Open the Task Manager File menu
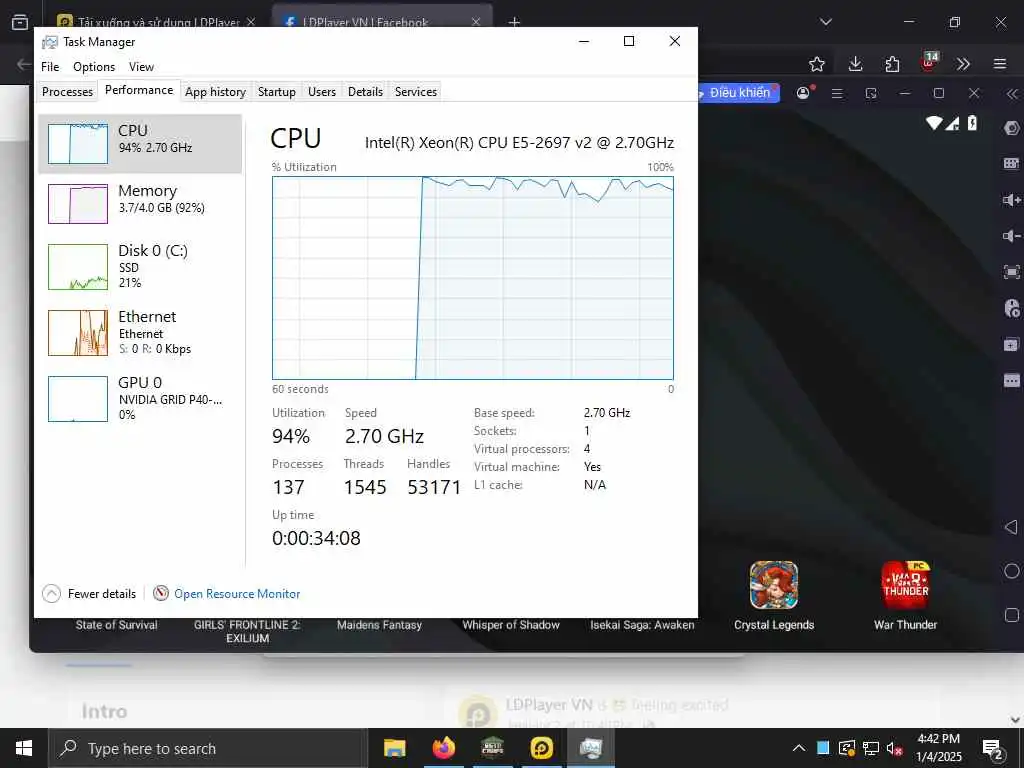 [x=50, y=67]
